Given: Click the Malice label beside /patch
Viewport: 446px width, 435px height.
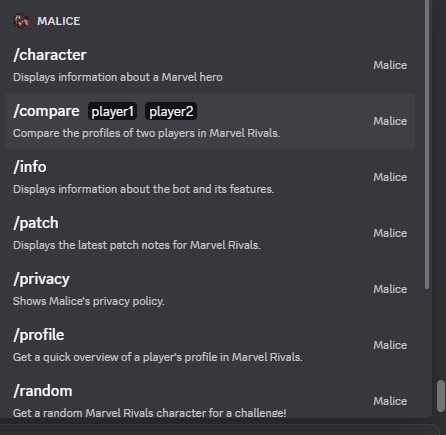Looking at the screenshot, I should [390, 233].
